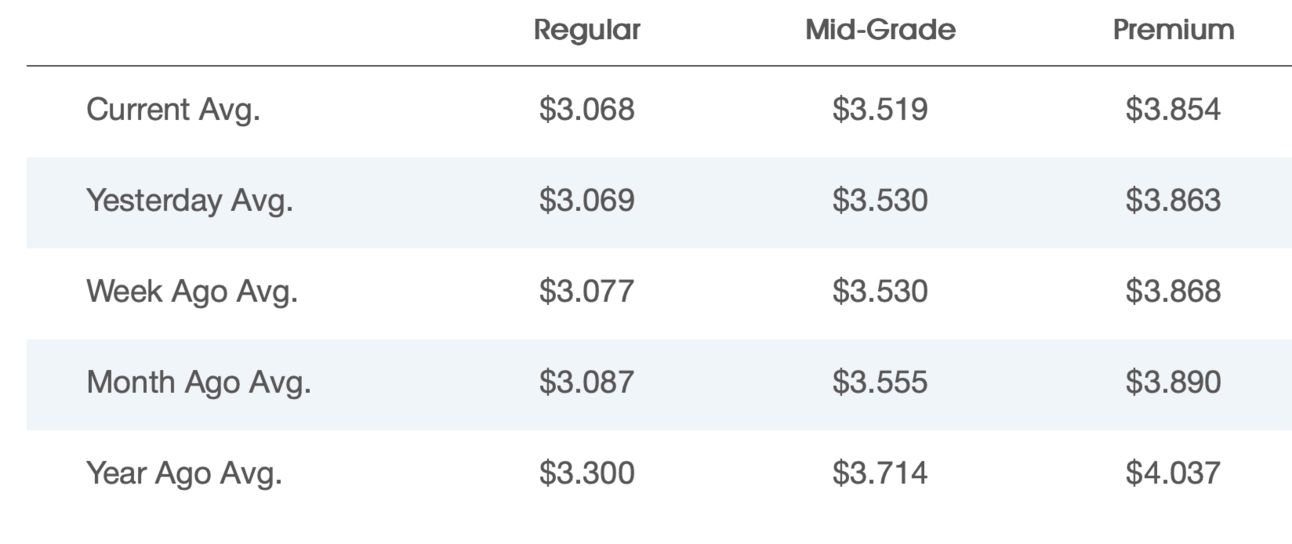Image resolution: width=1292 pixels, height=544 pixels.
Task: Click yesterday's Premium price $3.863
Action: [1173, 201]
